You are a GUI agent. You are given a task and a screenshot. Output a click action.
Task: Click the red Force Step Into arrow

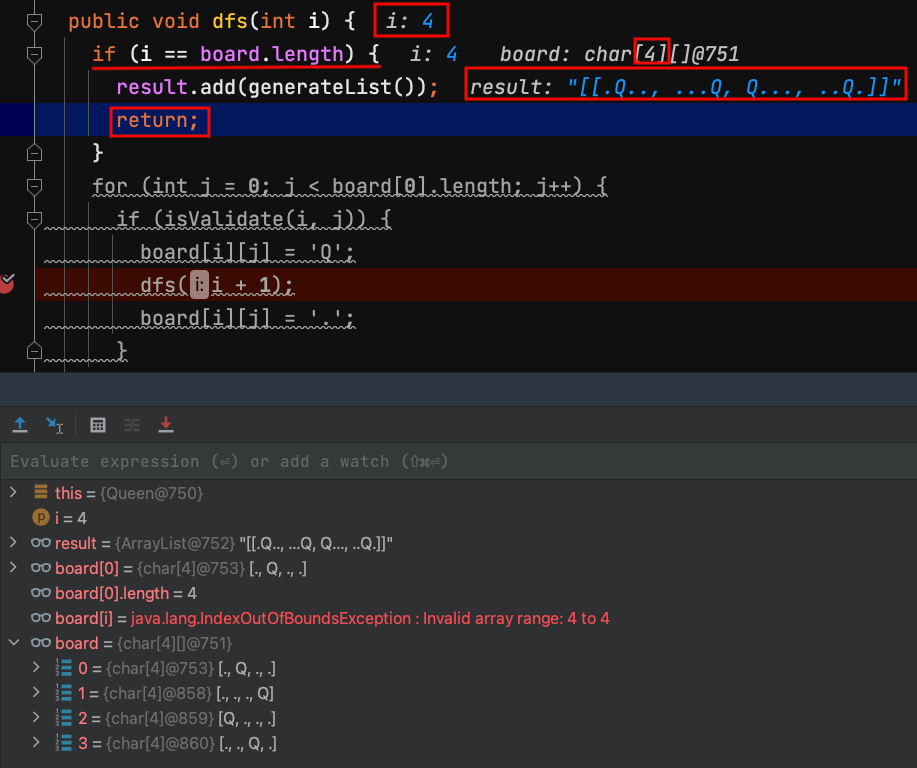[166, 425]
